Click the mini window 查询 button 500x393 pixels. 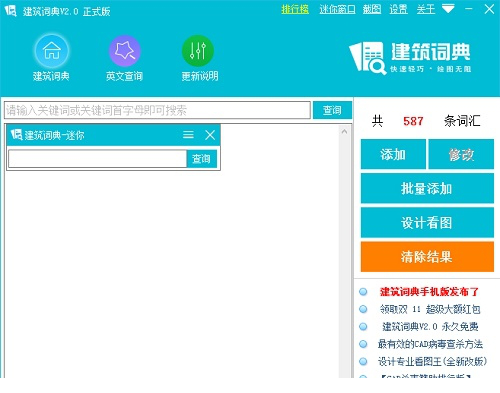202,159
